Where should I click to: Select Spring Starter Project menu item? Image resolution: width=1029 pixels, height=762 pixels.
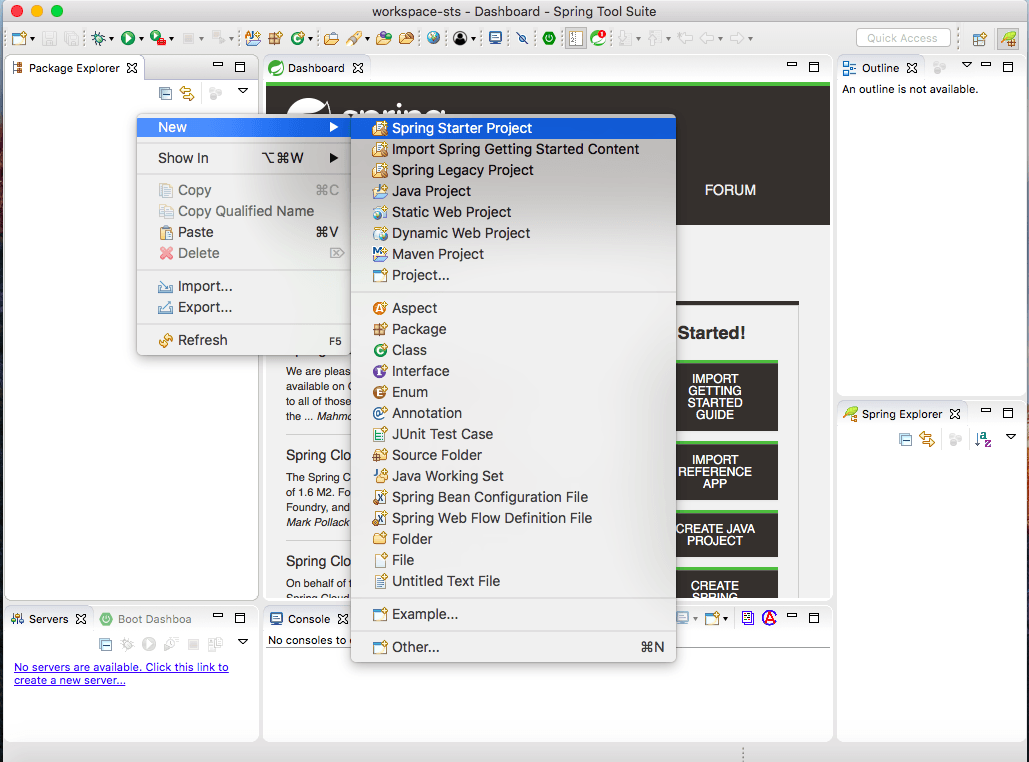(513, 128)
